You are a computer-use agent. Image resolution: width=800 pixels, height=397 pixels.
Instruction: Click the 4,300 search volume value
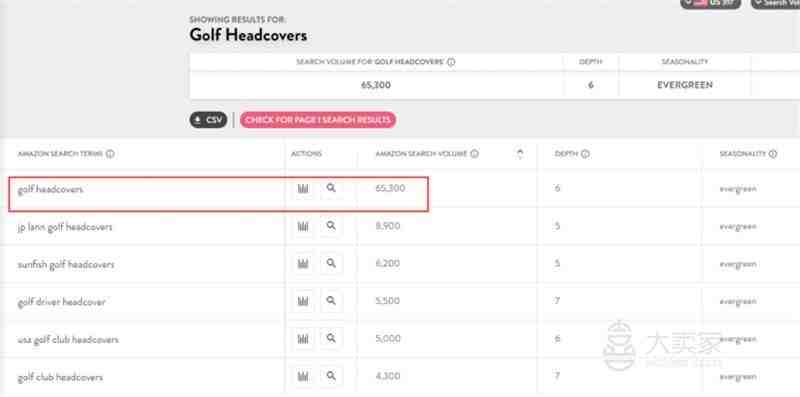(388, 377)
